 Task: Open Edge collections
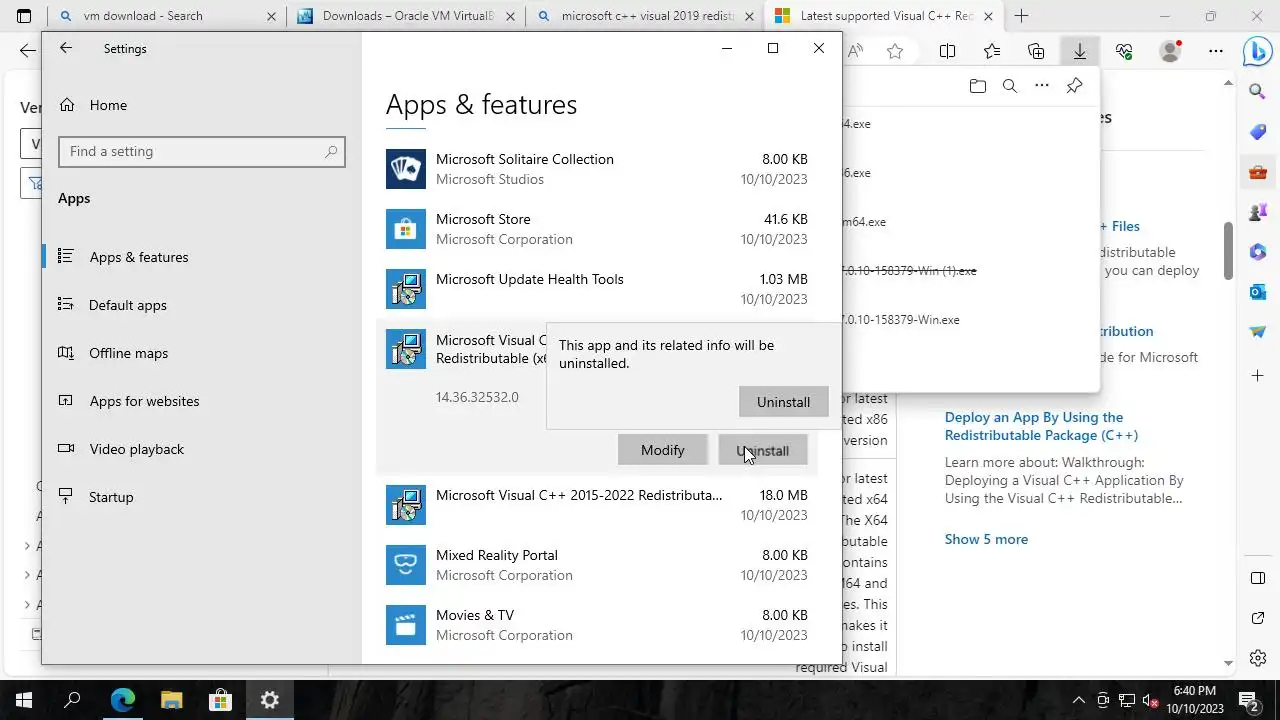[1036, 51]
